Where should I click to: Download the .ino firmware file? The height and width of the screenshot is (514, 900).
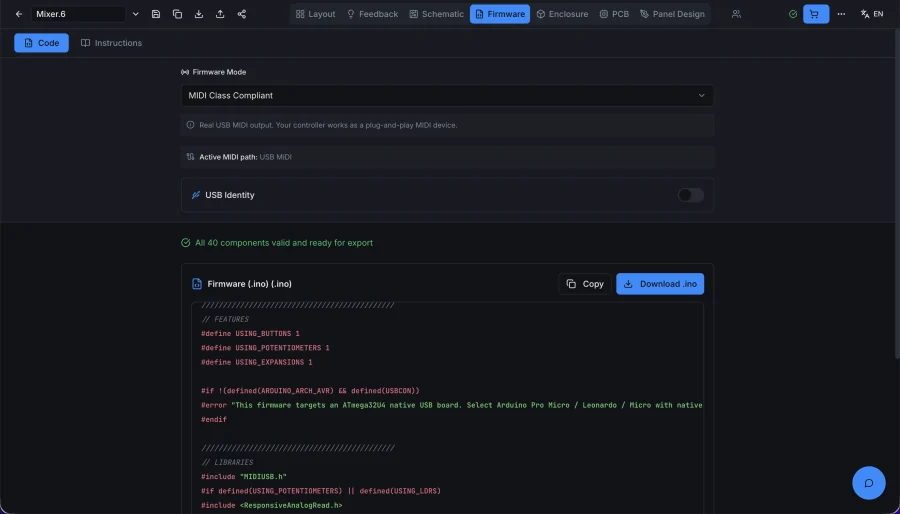click(660, 284)
